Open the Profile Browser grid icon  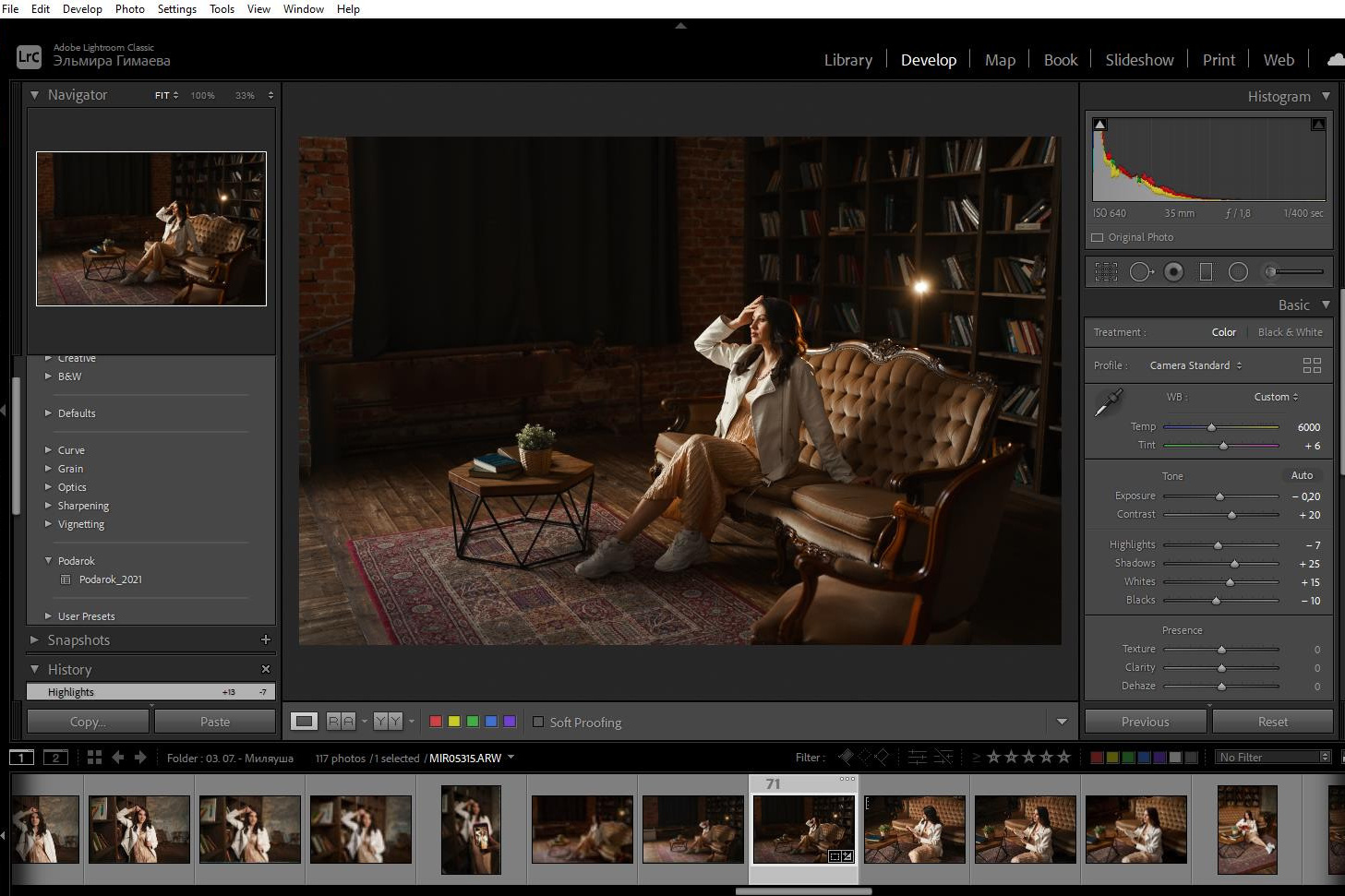tap(1312, 365)
